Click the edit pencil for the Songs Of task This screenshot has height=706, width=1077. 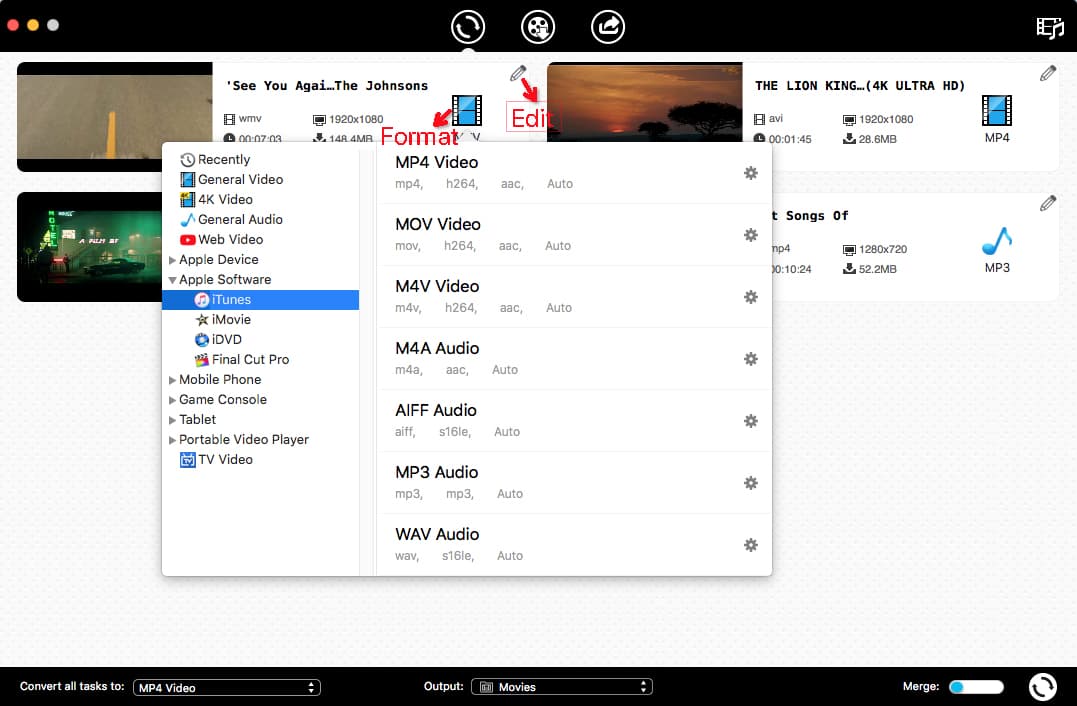coord(1047,203)
